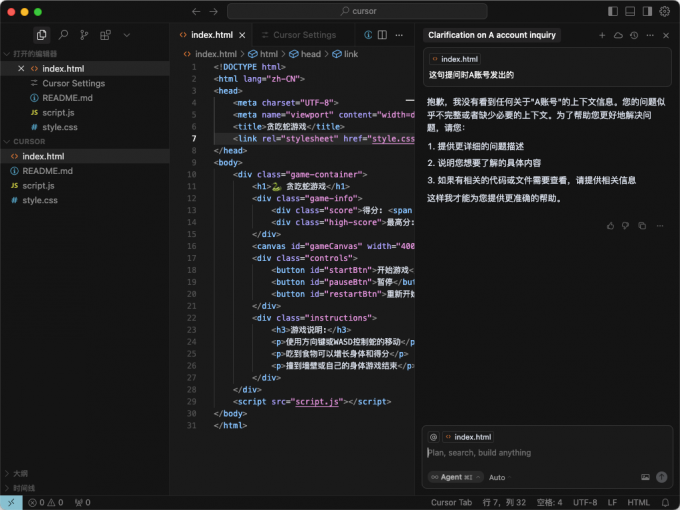680x510 pixels.
Task: Open the Source Control icon
Action: (x=84, y=35)
